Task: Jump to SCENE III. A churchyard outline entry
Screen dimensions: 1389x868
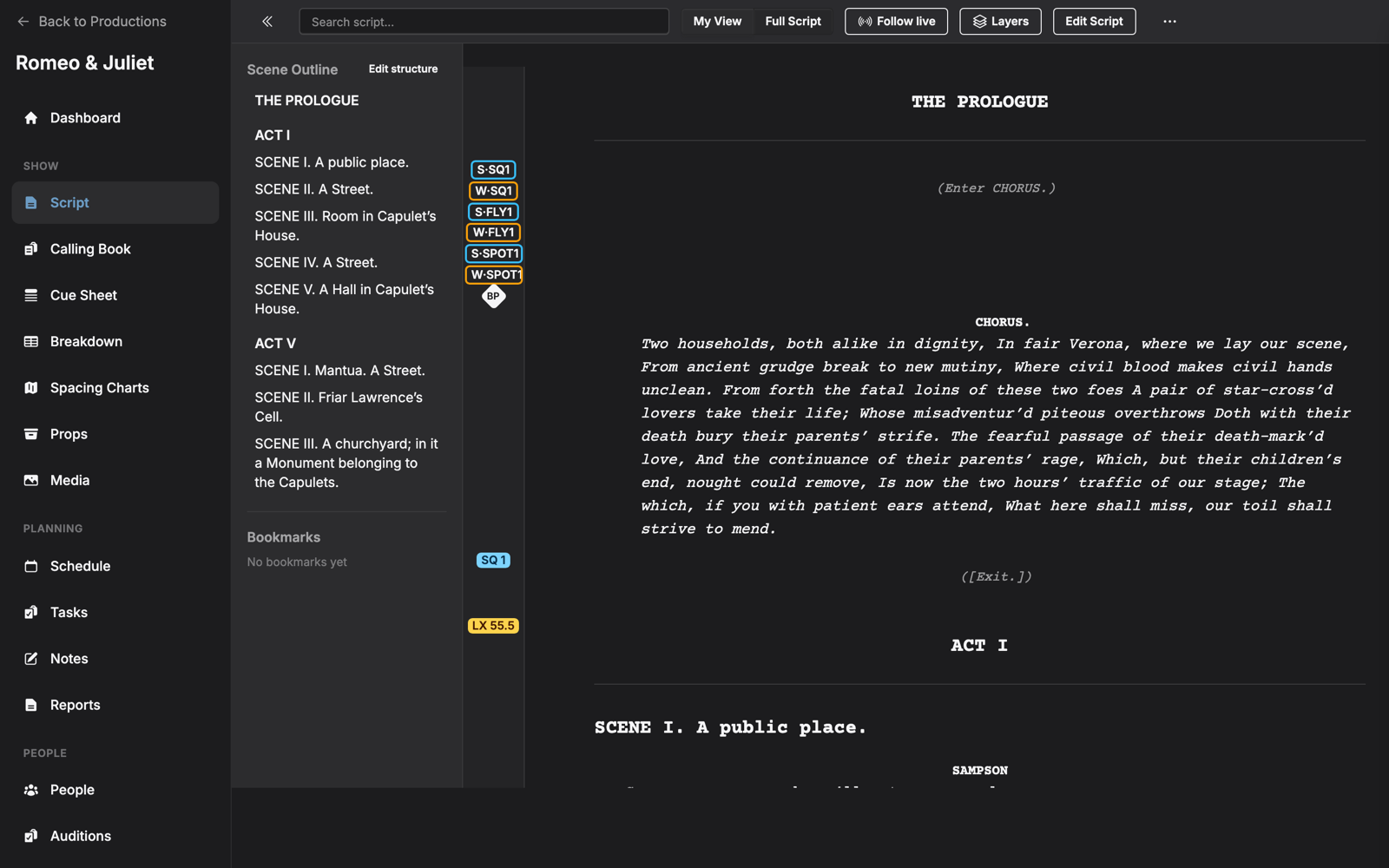Action: click(346, 463)
